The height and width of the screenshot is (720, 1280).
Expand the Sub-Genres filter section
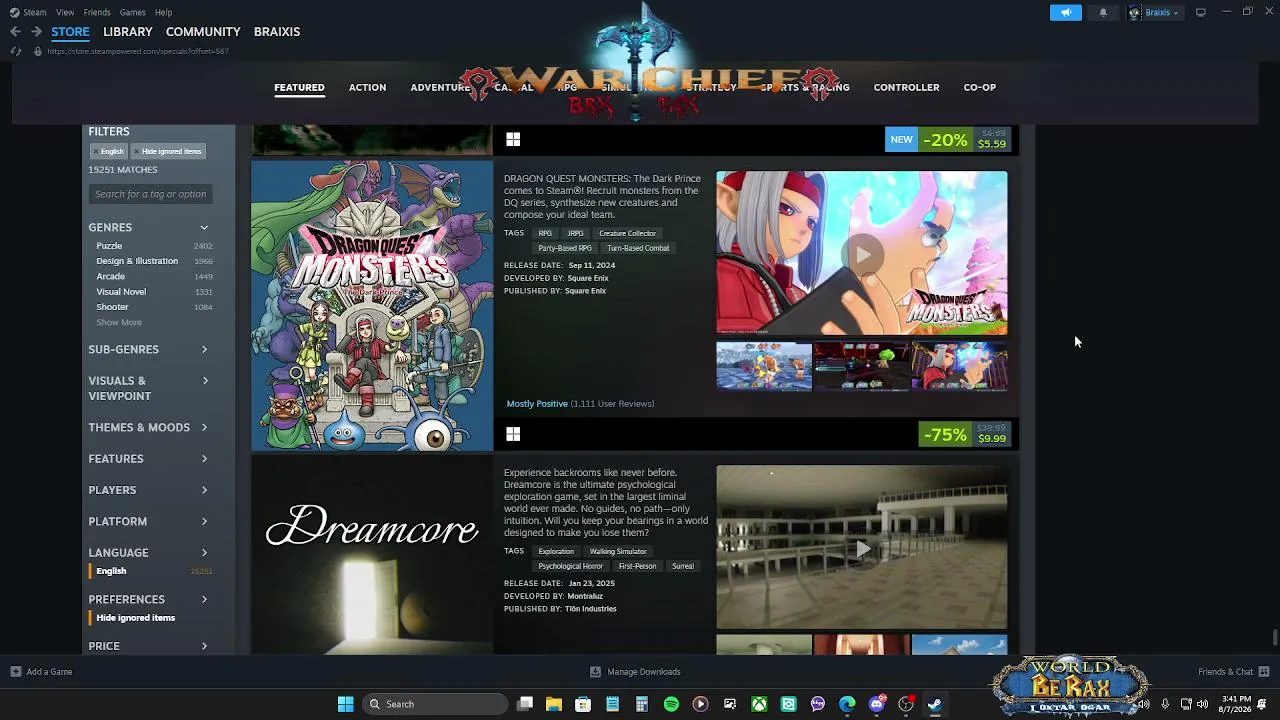coord(149,350)
